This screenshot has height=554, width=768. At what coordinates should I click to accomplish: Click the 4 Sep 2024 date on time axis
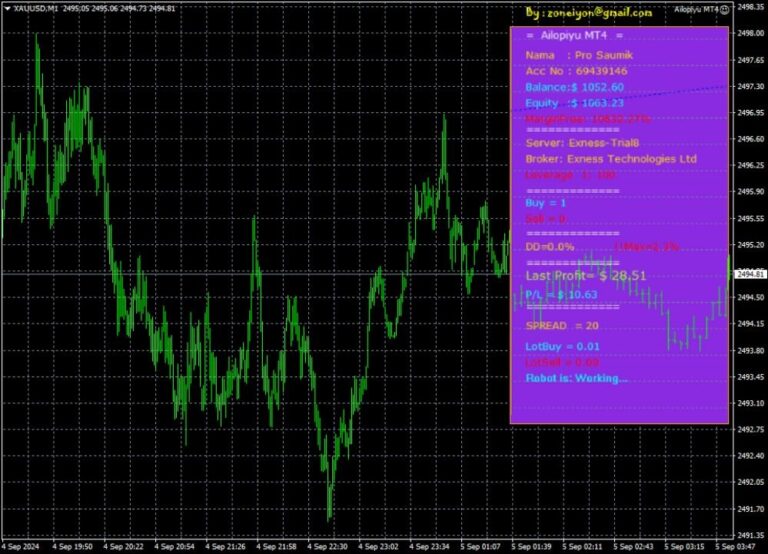point(21,547)
